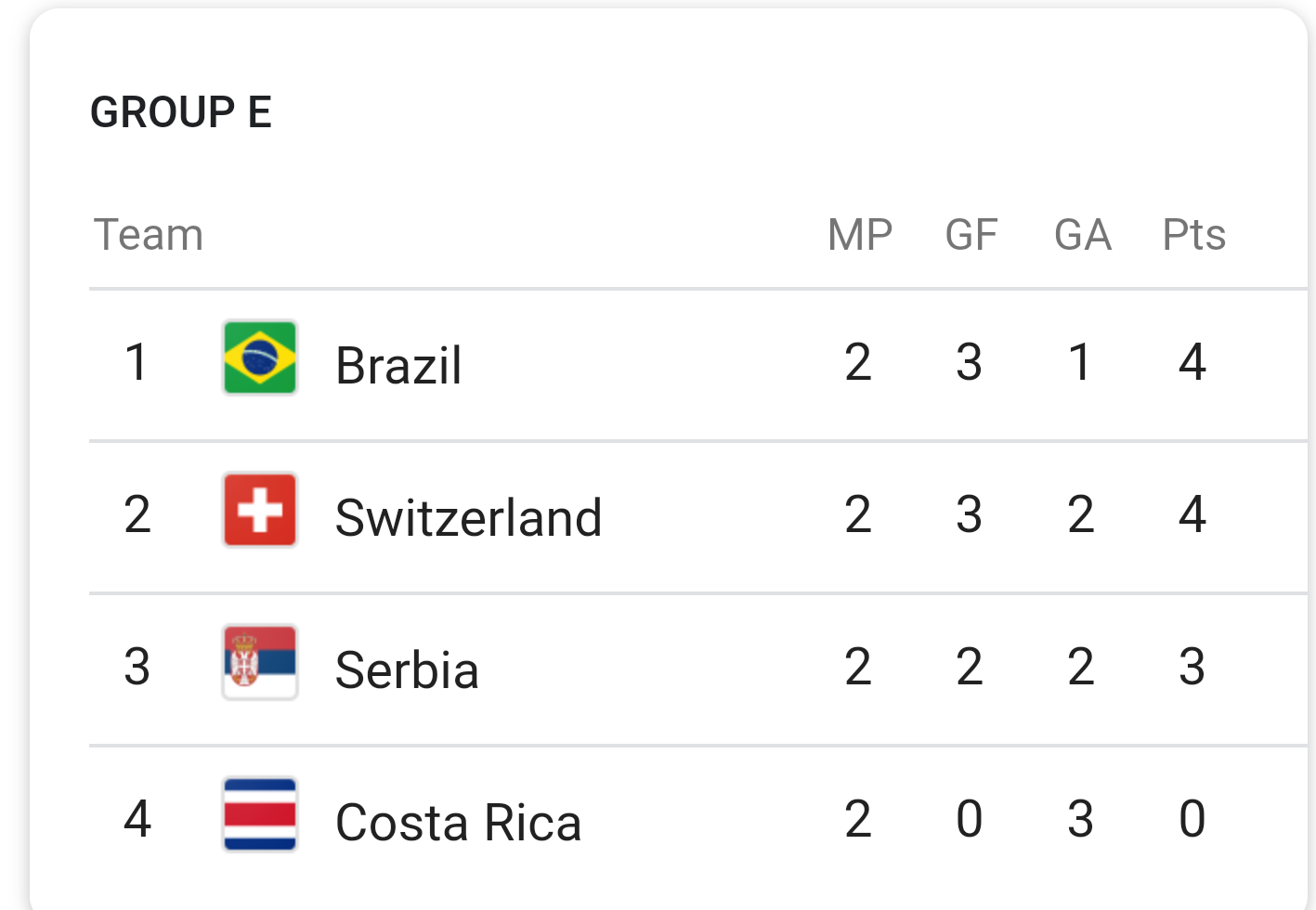Viewport: 1316px width, 910px height.
Task: Click the GA column header
Action: [x=1083, y=234]
